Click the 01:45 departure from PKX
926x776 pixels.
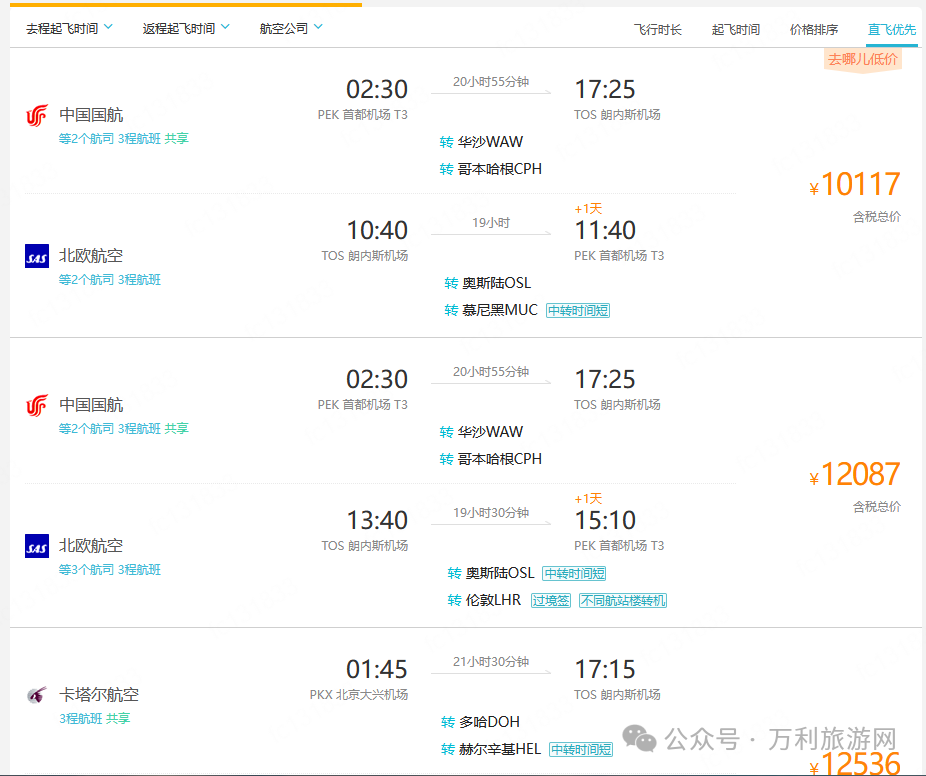[x=377, y=670]
